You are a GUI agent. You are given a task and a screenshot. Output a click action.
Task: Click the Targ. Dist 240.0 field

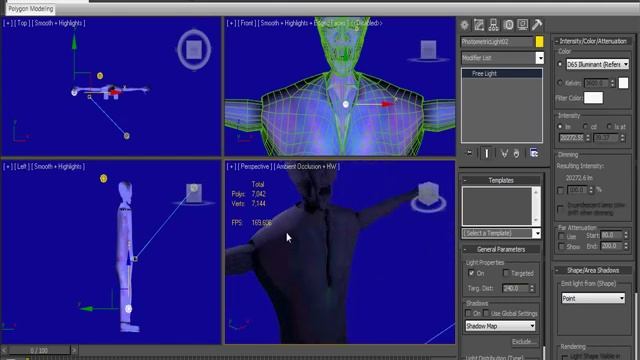(x=516, y=288)
